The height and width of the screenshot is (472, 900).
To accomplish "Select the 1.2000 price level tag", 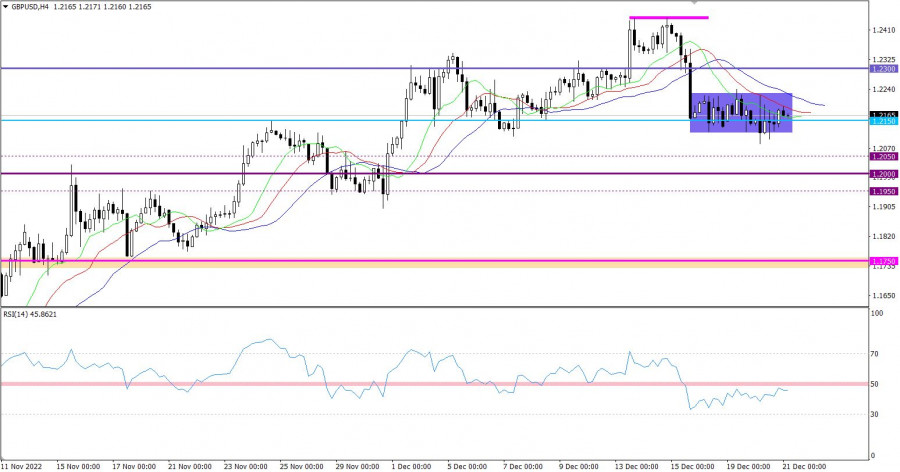I will tap(883, 174).
